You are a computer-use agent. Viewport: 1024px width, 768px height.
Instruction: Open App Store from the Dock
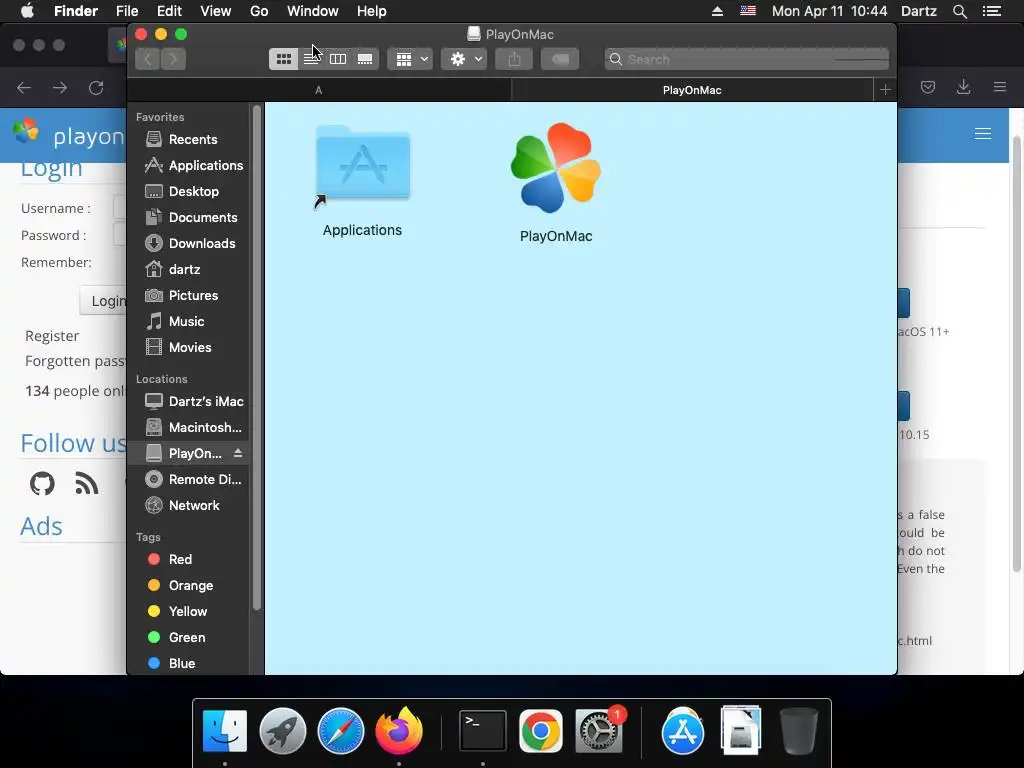pyautogui.click(x=682, y=731)
